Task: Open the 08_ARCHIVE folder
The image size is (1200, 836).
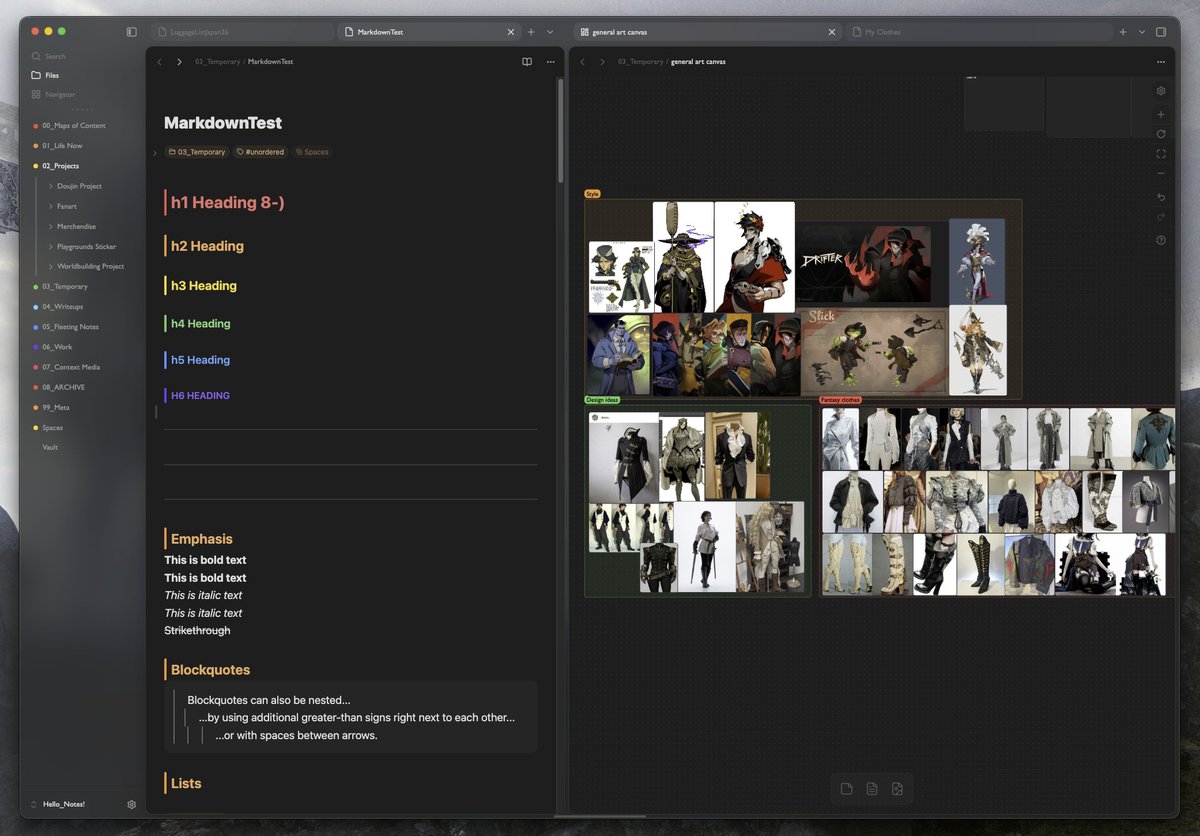Action: tap(63, 387)
